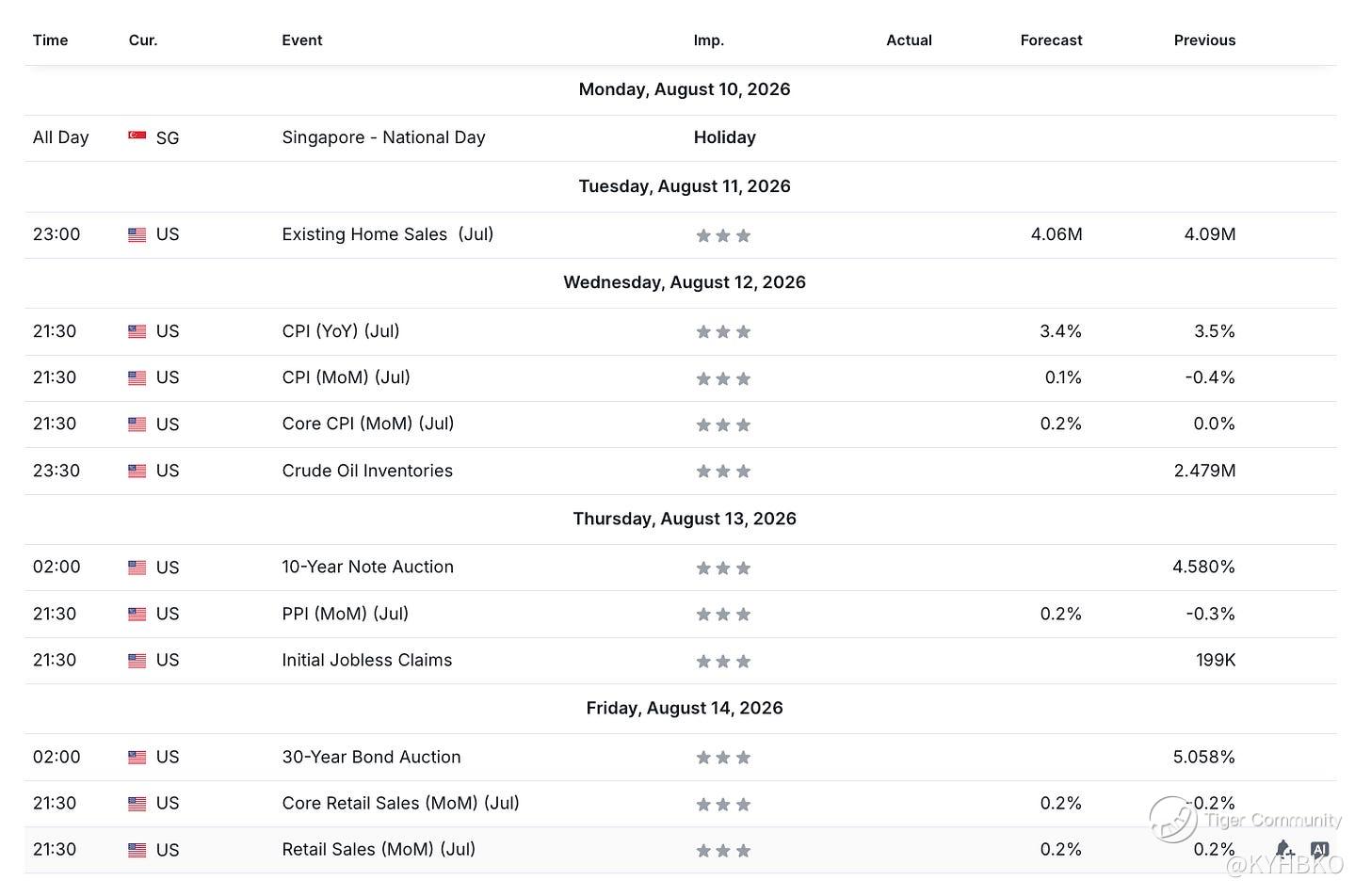Sort by the Forecast column header
This screenshot has width=1371, height=896.
(1051, 40)
